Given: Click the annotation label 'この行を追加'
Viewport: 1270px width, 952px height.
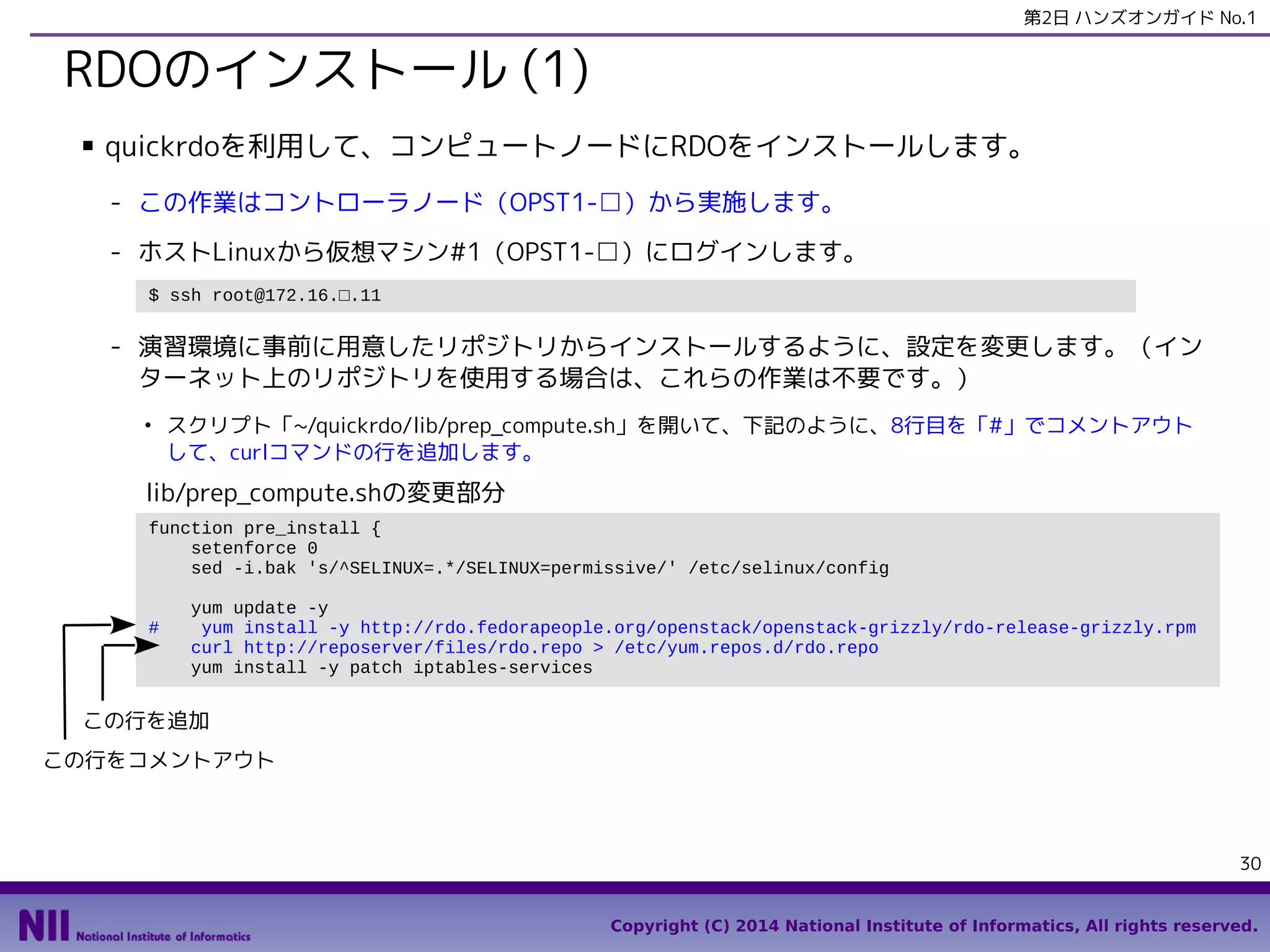Looking at the screenshot, I should (147, 720).
